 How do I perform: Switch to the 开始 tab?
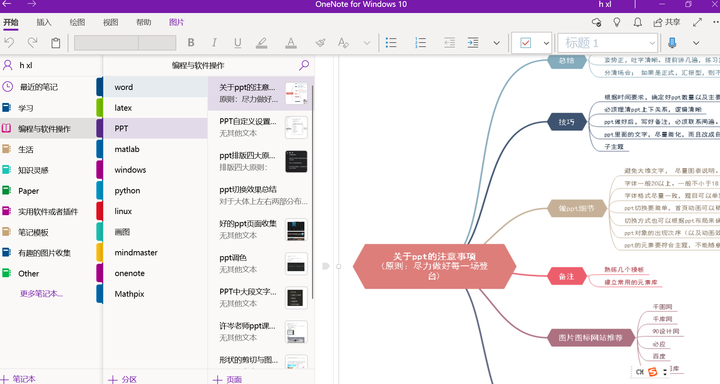click(x=11, y=22)
